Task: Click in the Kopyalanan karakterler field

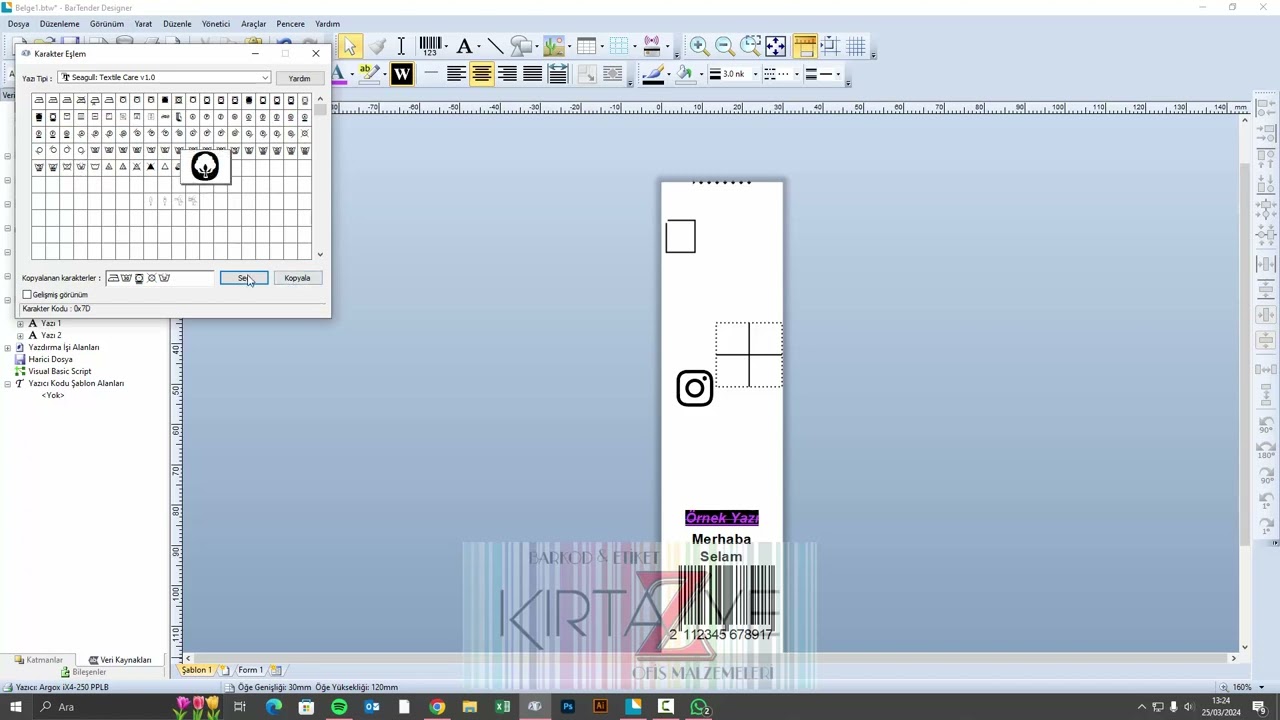Action: tap(160, 278)
